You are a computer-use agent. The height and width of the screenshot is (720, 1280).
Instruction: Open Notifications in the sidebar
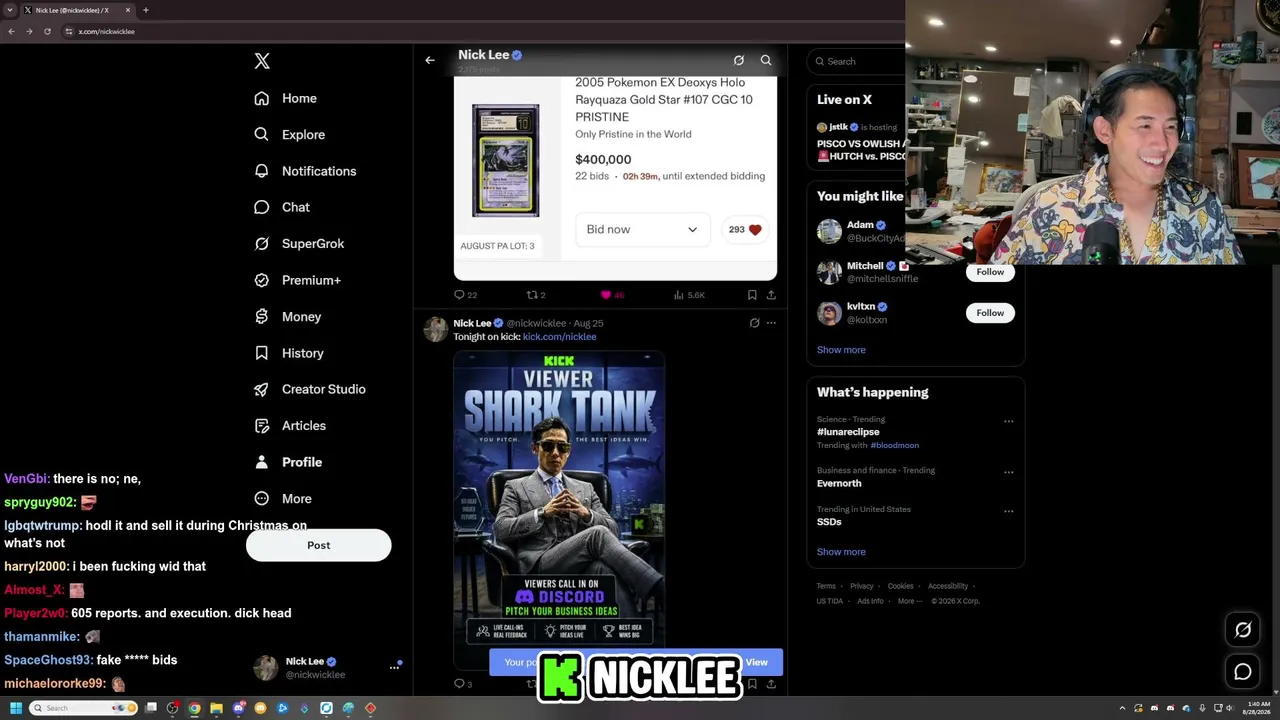pos(305,171)
